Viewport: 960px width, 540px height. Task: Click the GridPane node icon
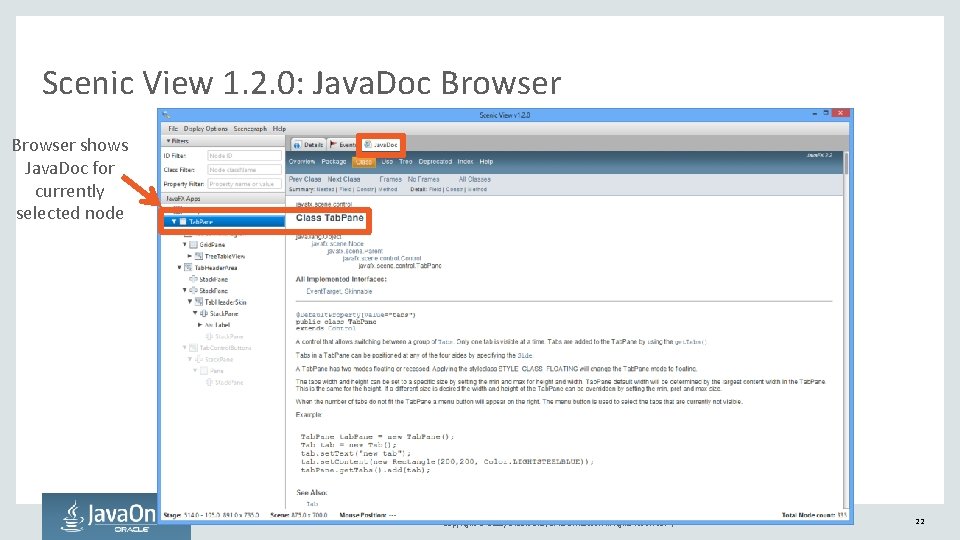point(193,244)
